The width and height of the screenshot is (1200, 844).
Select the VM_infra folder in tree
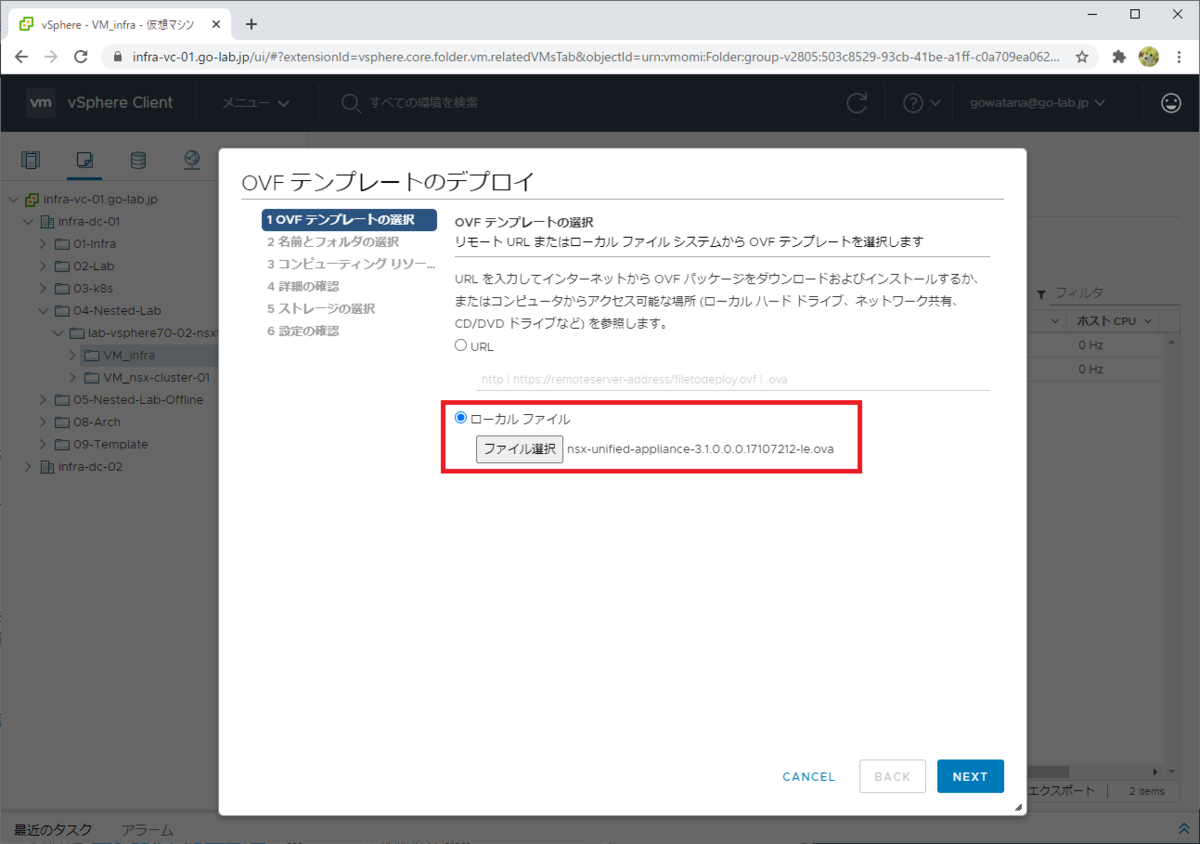[x=129, y=355]
